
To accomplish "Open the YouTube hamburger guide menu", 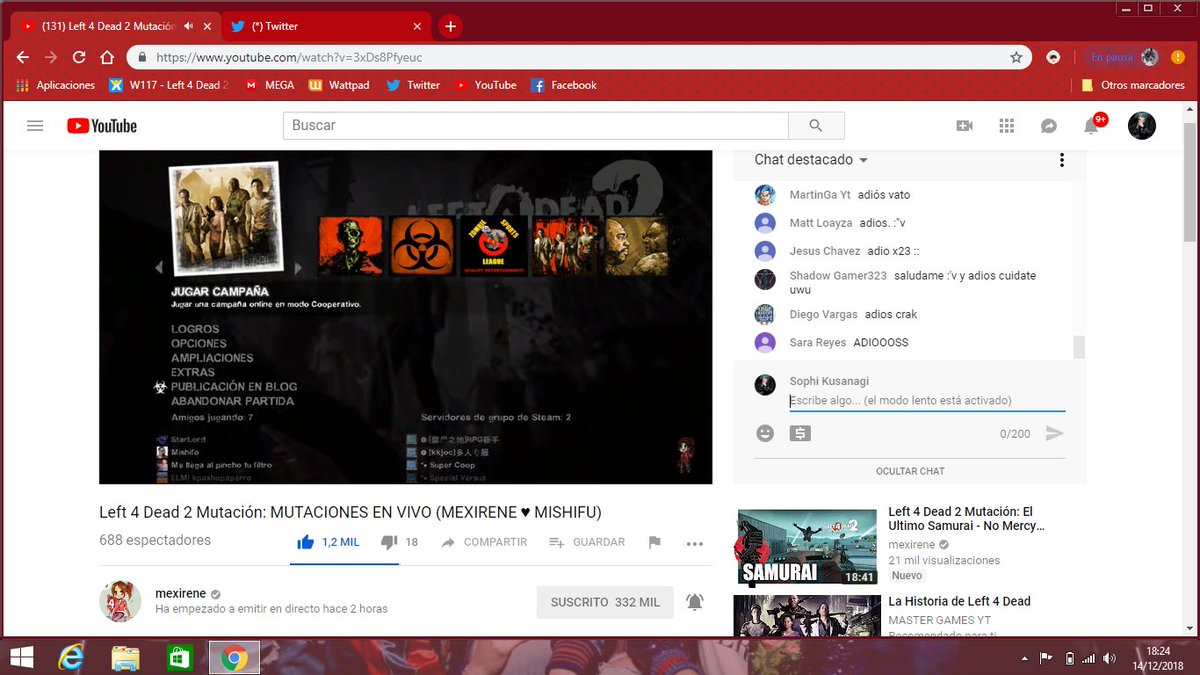I will pyautogui.click(x=35, y=126).
